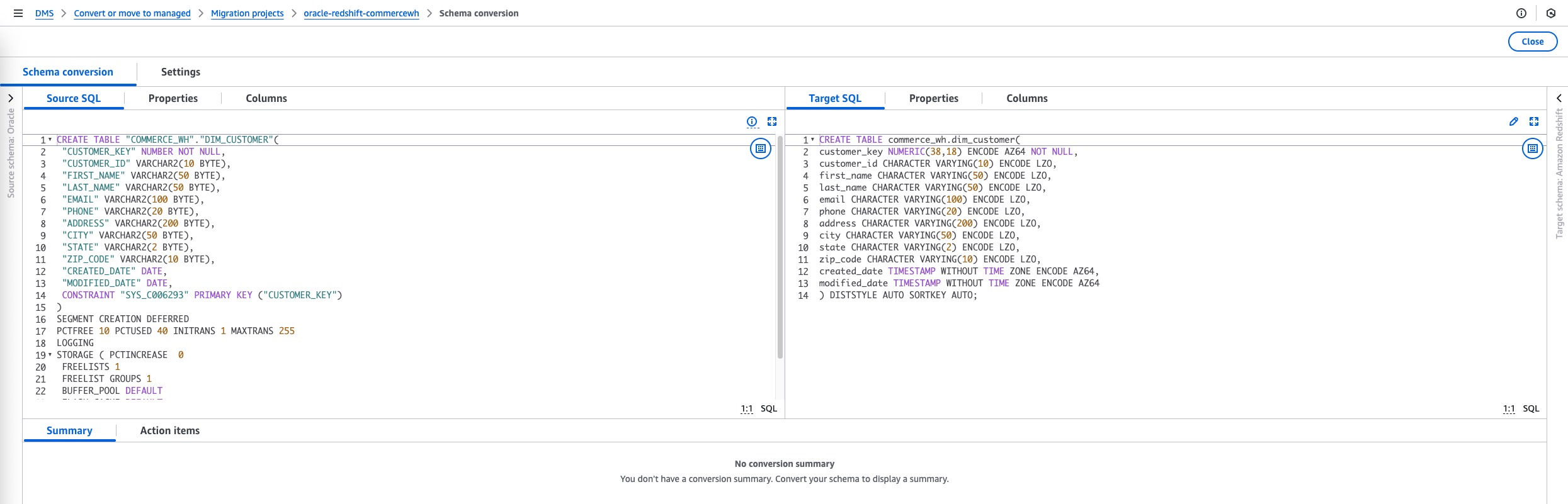Click the Source SQL editor vertical scrollbar
This screenshot has width=1568, height=504.
[780, 252]
